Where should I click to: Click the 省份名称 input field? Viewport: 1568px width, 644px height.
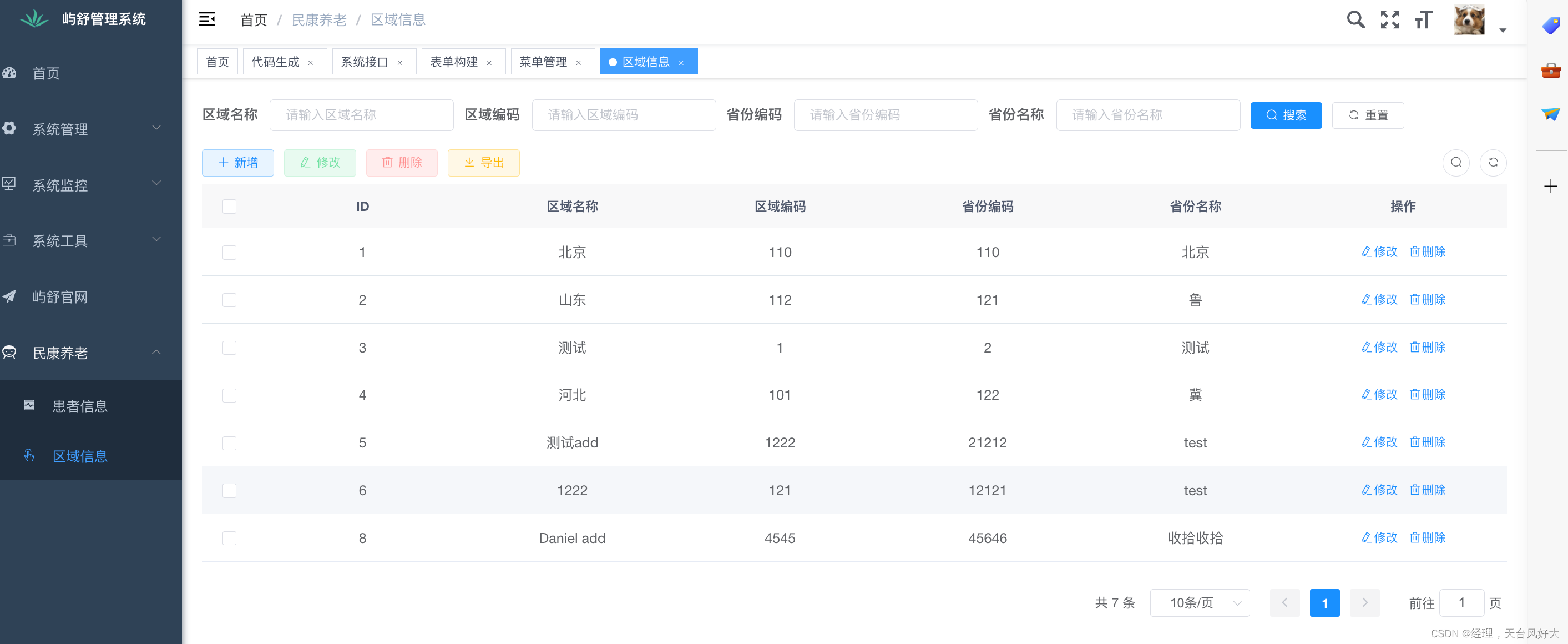(x=1148, y=114)
